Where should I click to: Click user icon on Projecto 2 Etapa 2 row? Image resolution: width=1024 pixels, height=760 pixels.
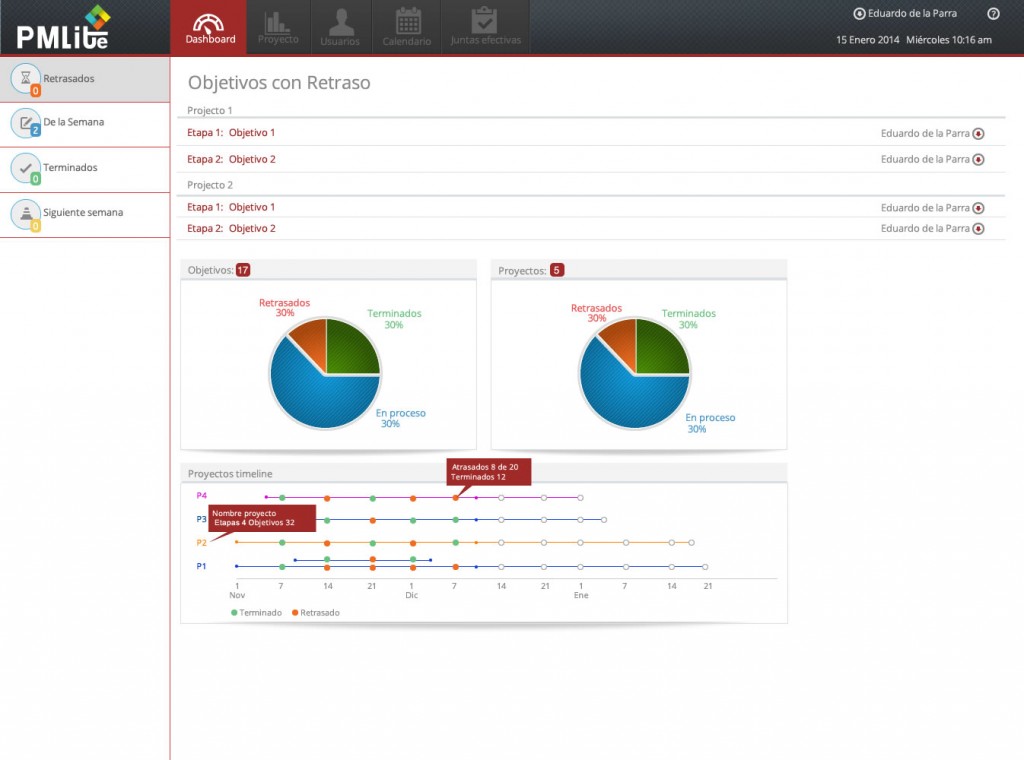click(x=978, y=229)
